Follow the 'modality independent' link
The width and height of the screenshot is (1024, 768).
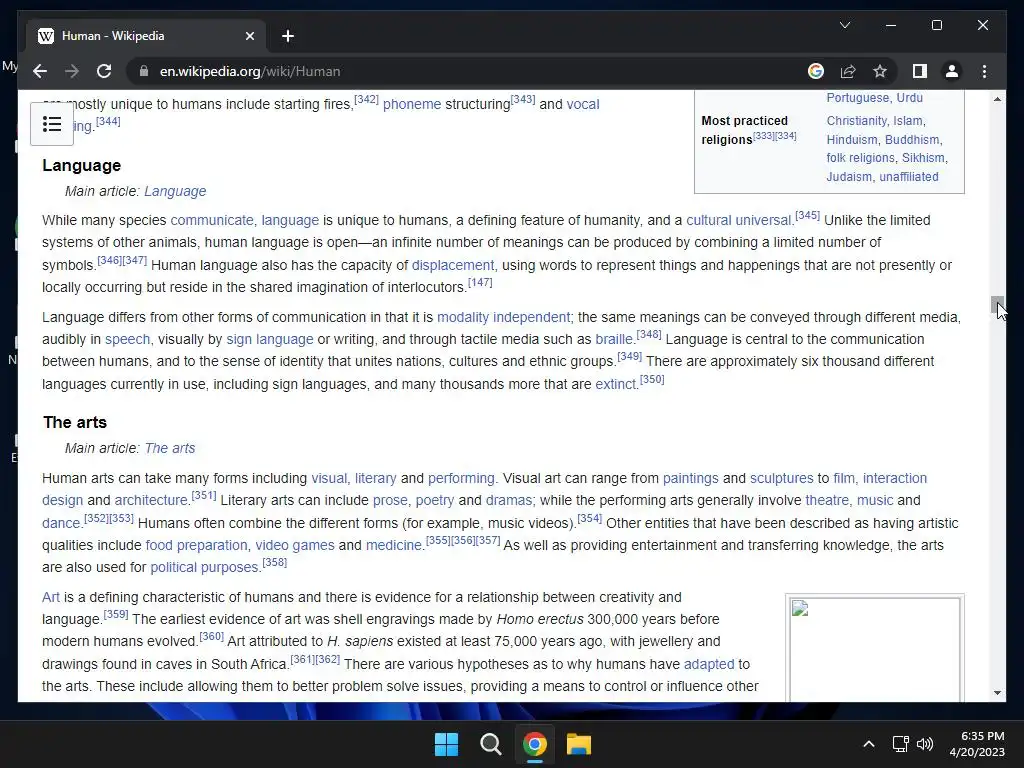pyautogui.click(x=504, y=317)
